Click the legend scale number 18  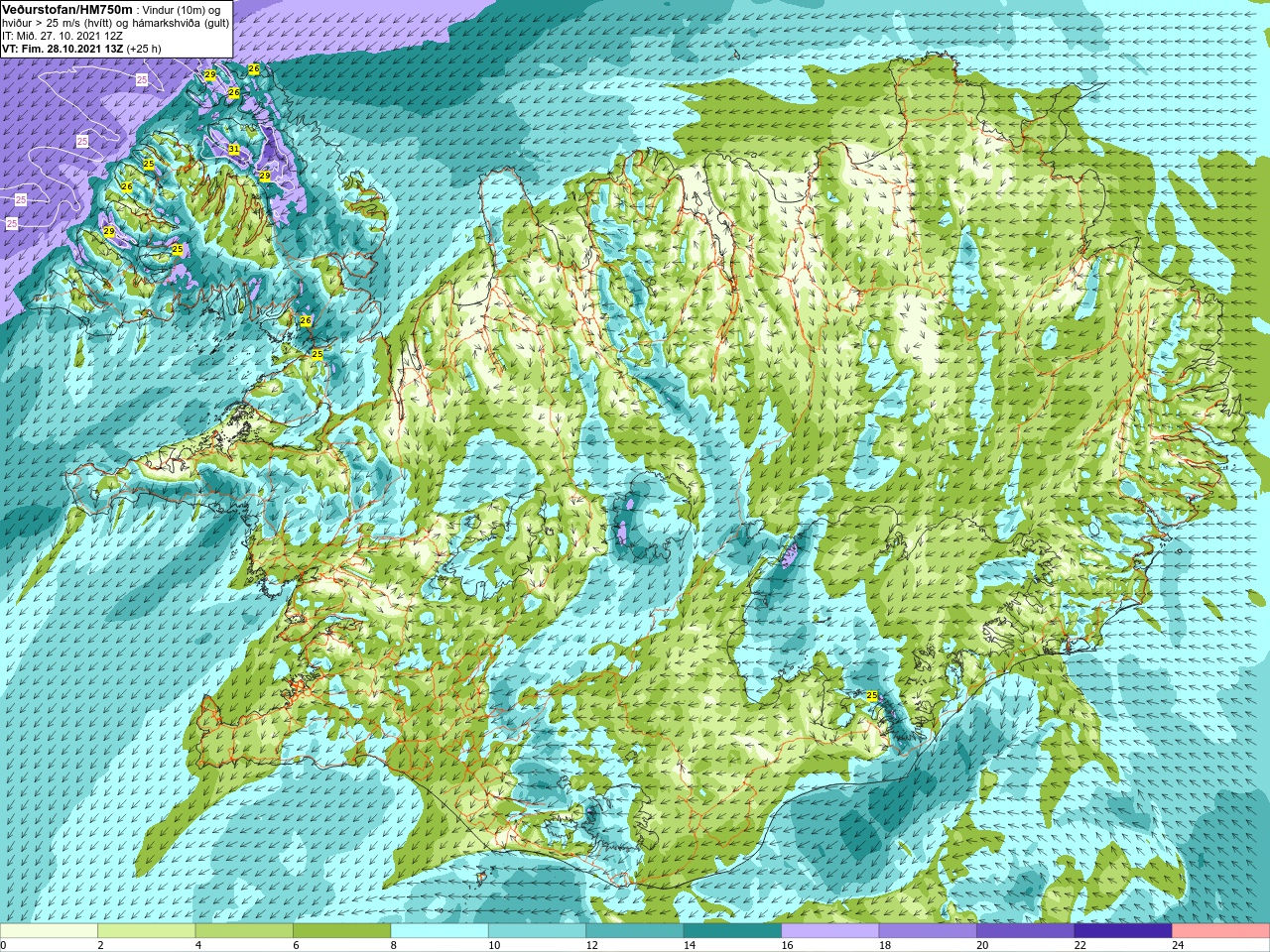point(884,945)
